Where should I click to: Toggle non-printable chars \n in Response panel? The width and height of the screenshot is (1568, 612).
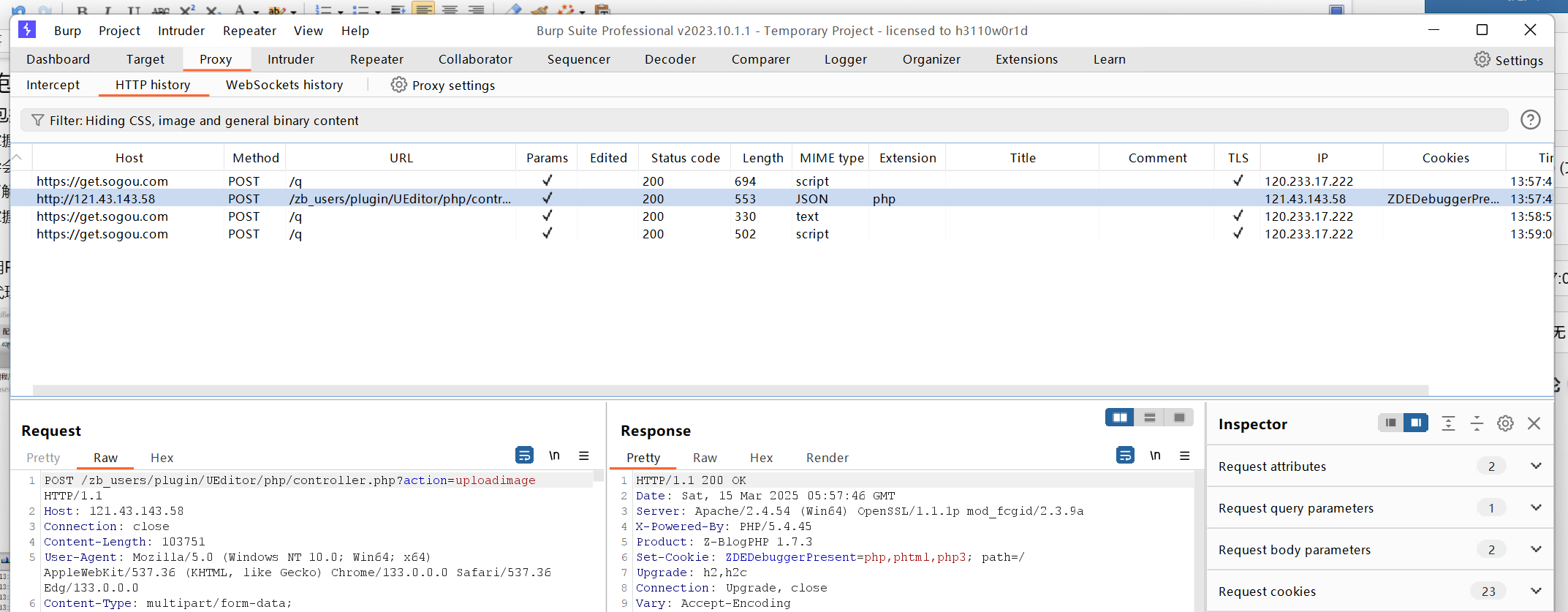click(x=1155, y=456)
